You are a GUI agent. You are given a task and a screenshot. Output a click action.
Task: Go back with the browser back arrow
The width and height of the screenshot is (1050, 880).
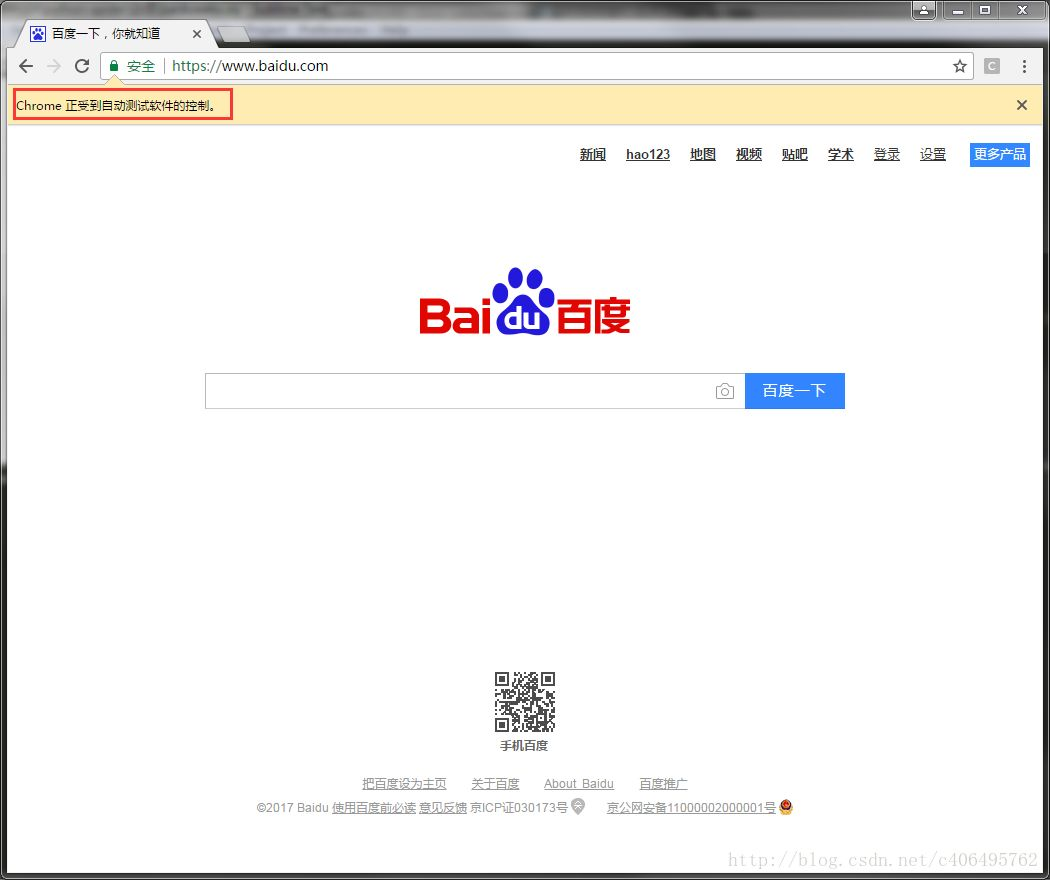pos(26,66)
